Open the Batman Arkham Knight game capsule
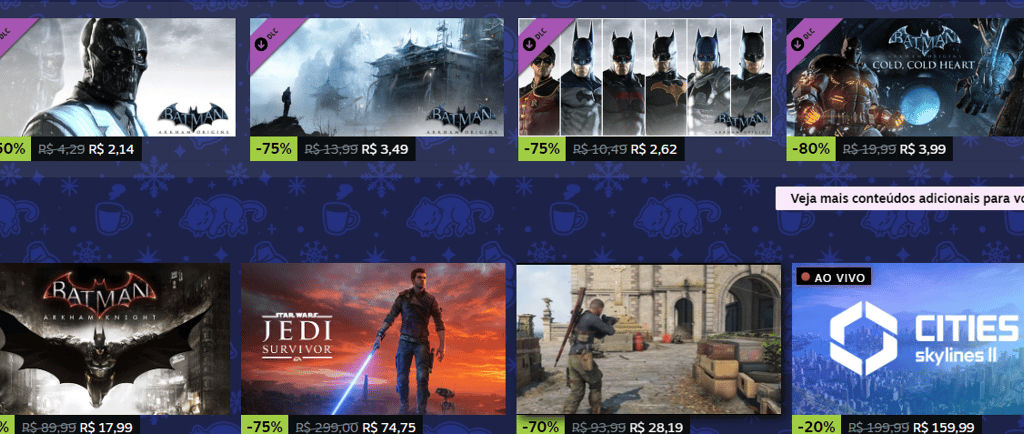Screen dimensions: 1024x434 pos(115,339)
